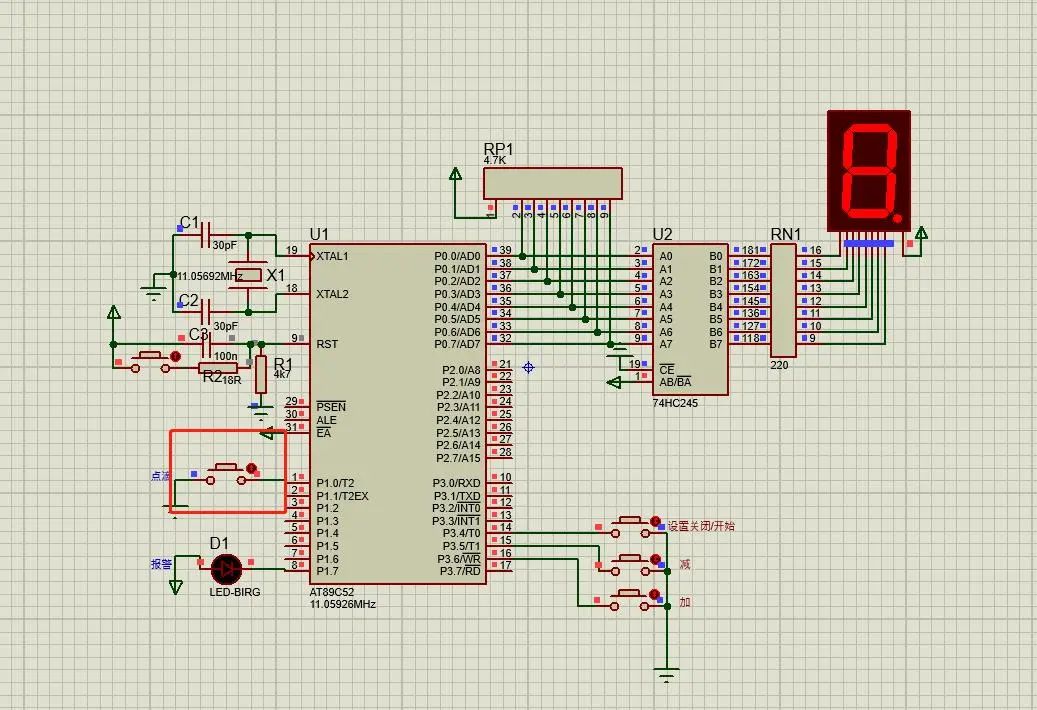
Task: Click the power arrow above RP1
Action: pos(455,172)
